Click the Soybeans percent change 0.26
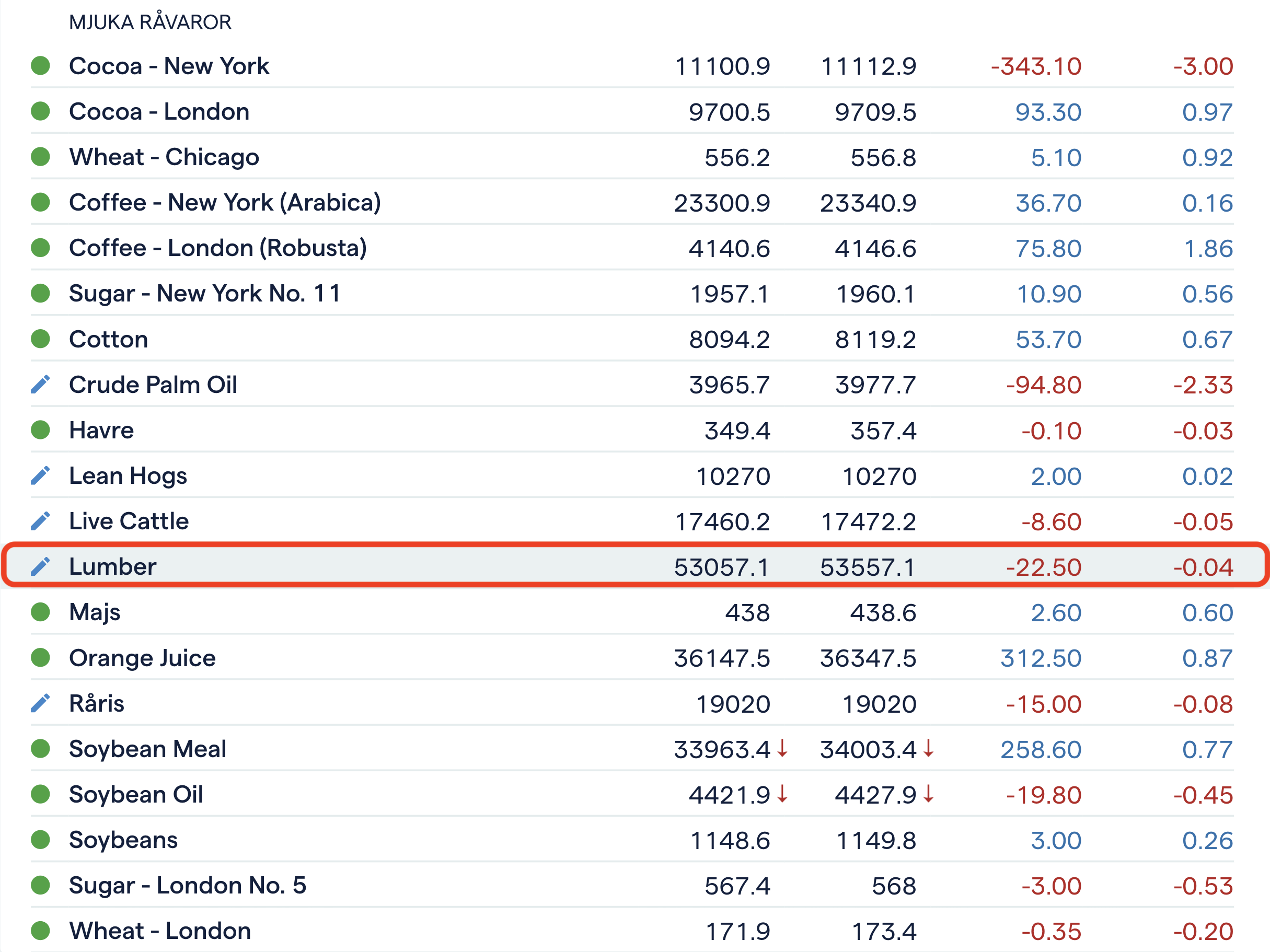The width and height of the screenshot is (1270, 952). 1207,840
